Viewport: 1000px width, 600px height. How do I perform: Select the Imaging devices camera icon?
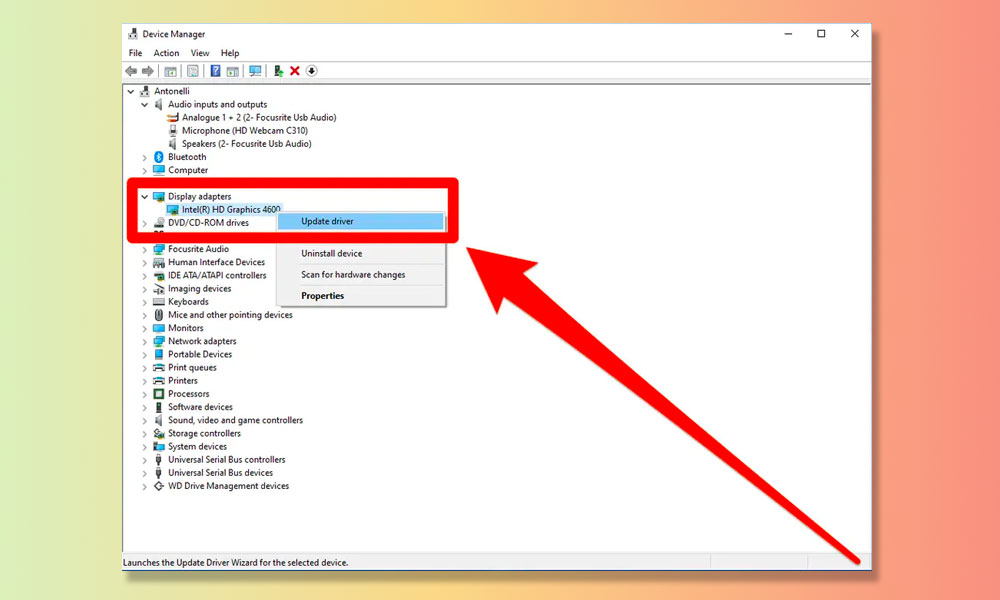159,289
